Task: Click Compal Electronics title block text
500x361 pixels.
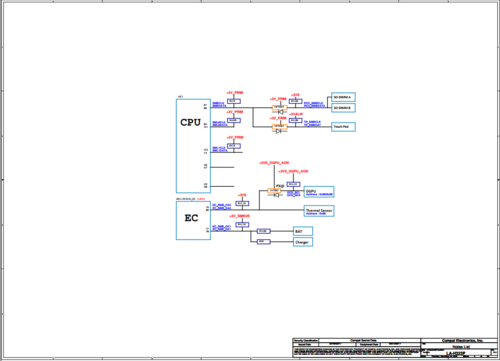Action: (462, 341)
